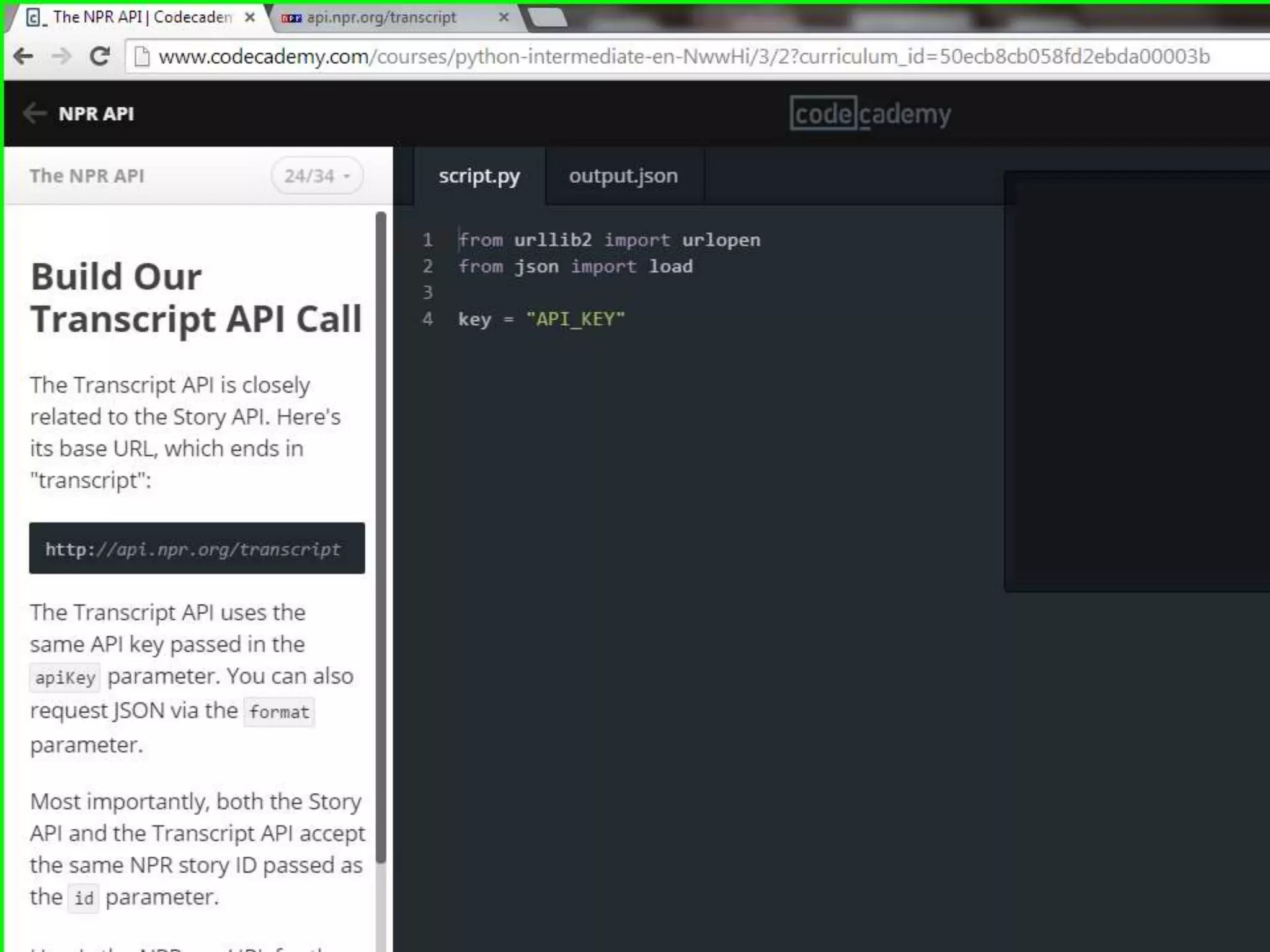The height and width of the screenshot is (952, 1270).
Task: Click the 'urlopen' word on line 1
Action: point(721,240)
